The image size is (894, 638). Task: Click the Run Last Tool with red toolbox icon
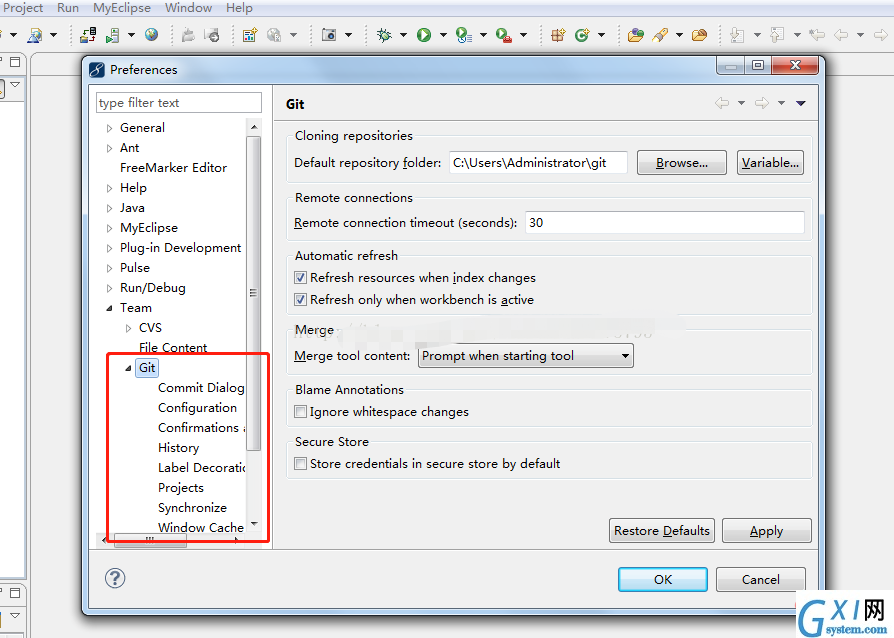(x=503, y=35)
